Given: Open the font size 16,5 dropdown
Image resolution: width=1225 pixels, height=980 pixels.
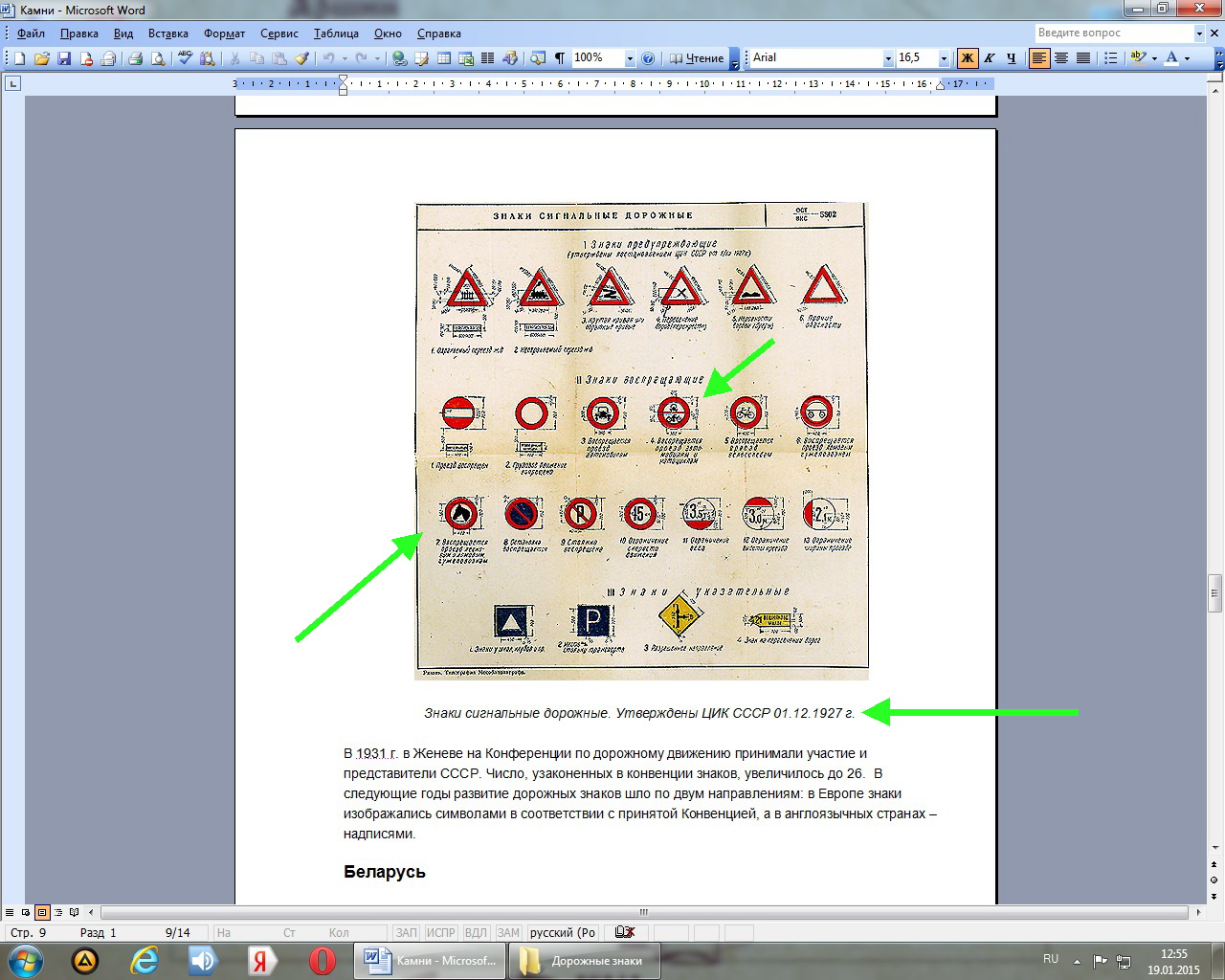Looking at the screenshot, I should pyautogui.click(x=944, y=58).
